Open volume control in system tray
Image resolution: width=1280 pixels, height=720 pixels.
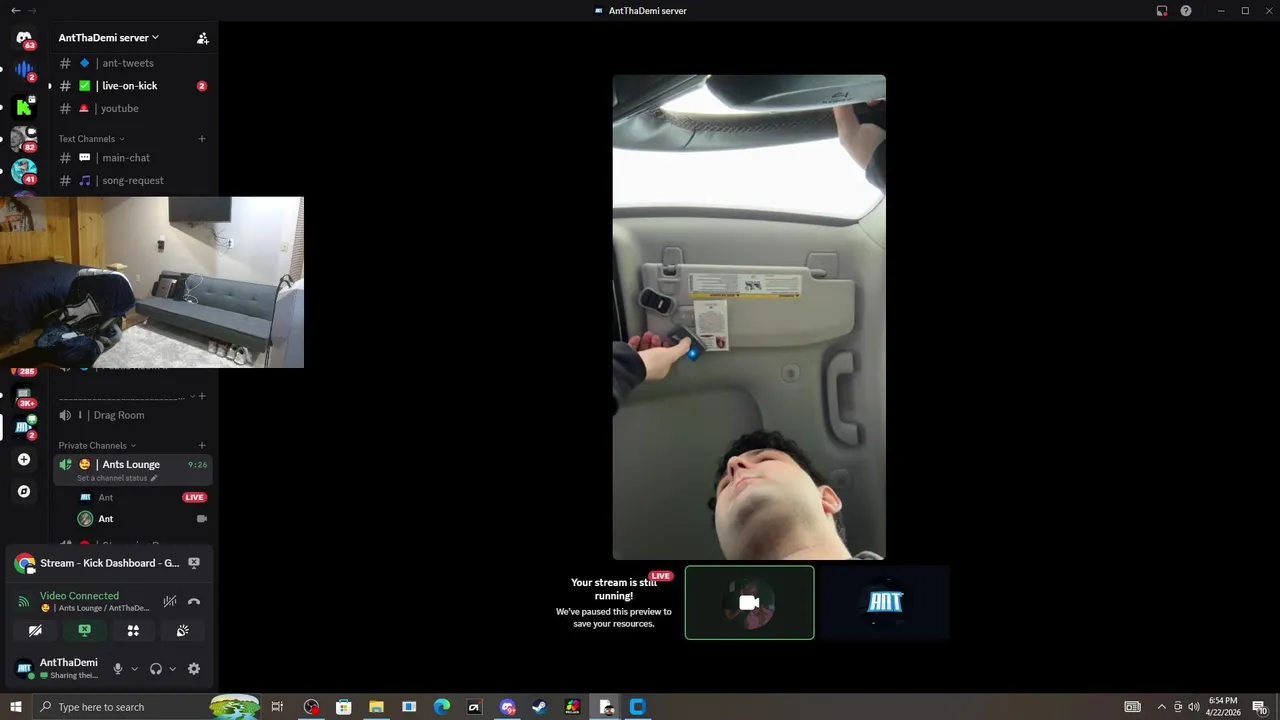(x=1194, y=707)
